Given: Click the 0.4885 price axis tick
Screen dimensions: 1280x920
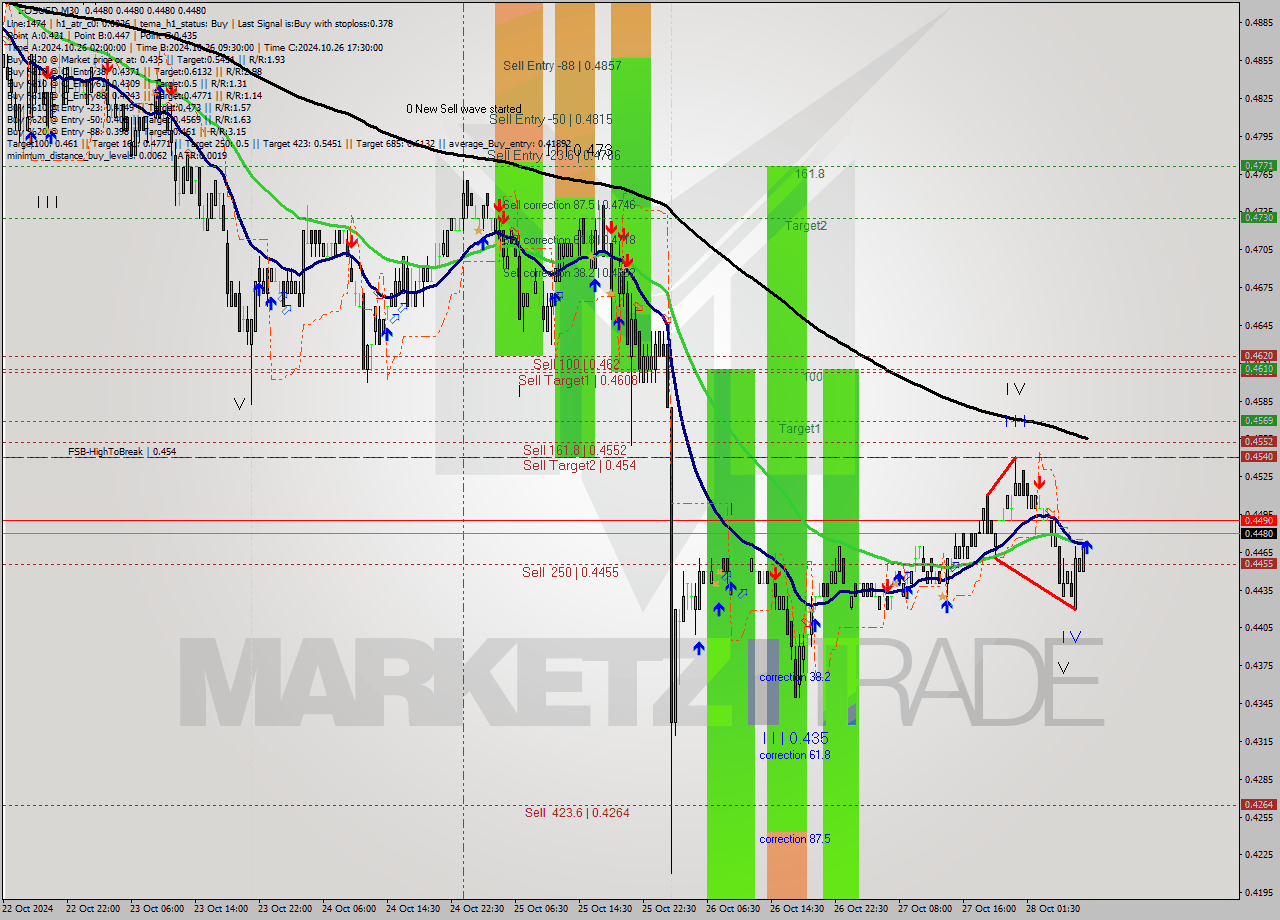Looking at the screenshot, I should 1259,22.
